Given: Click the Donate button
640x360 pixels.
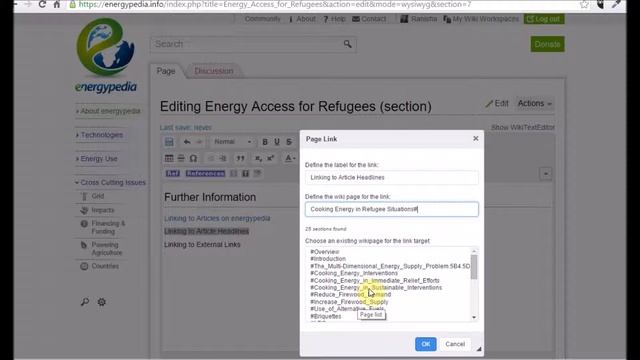Looking at the screenshot, I should click(x=547, y=44).
